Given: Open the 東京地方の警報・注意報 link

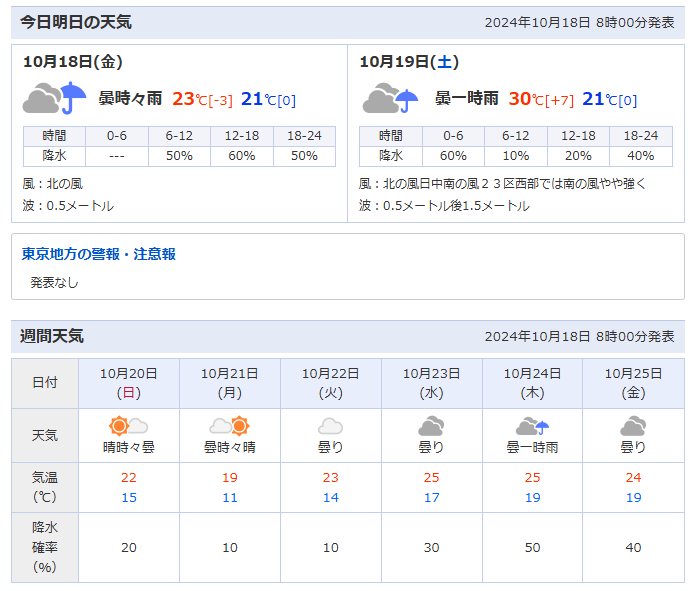Looking at the screenshot, I should pyautogui.click(x=99, y=254).
